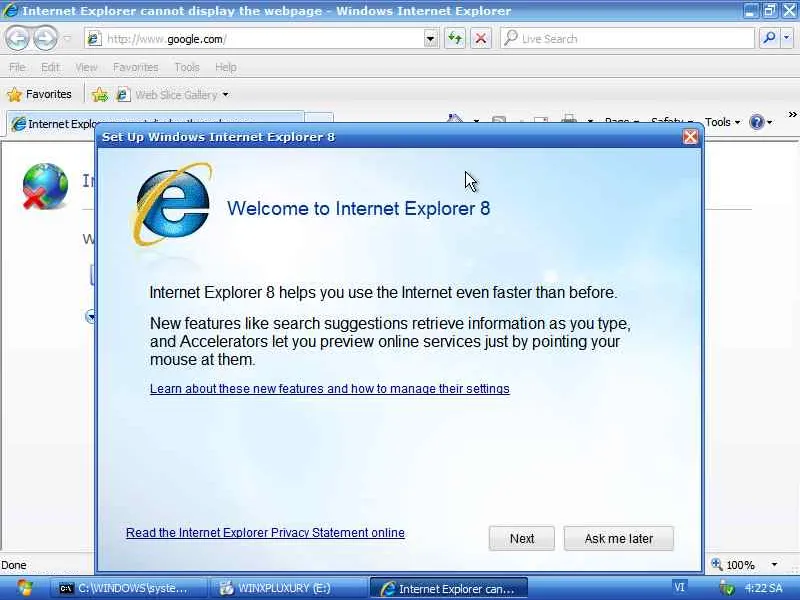Open the command bar Tools dropdown
This screenshot has height=600, width=800.
tap(722, 122)
